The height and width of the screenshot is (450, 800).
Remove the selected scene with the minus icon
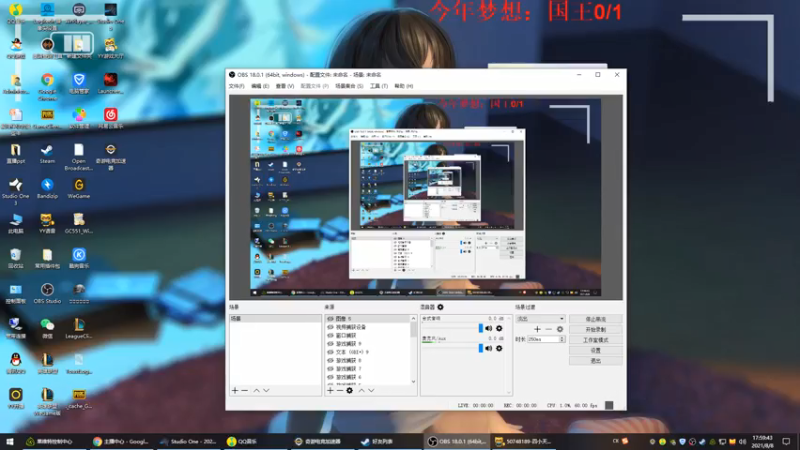click(x=244, y=390)
